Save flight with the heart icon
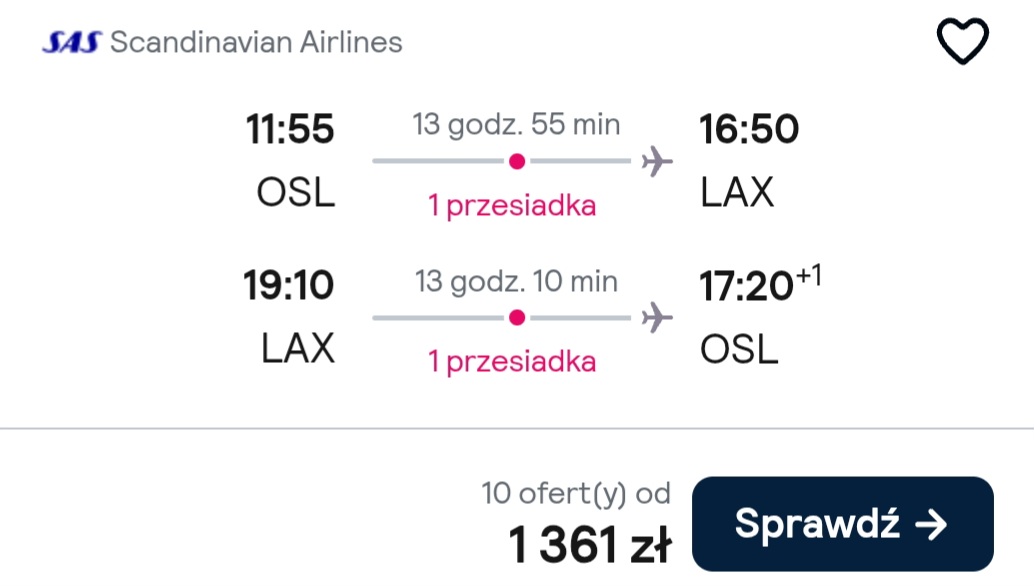Image resolution: width=1034 pixels, height=586 pixels. (x=962, y=41)
